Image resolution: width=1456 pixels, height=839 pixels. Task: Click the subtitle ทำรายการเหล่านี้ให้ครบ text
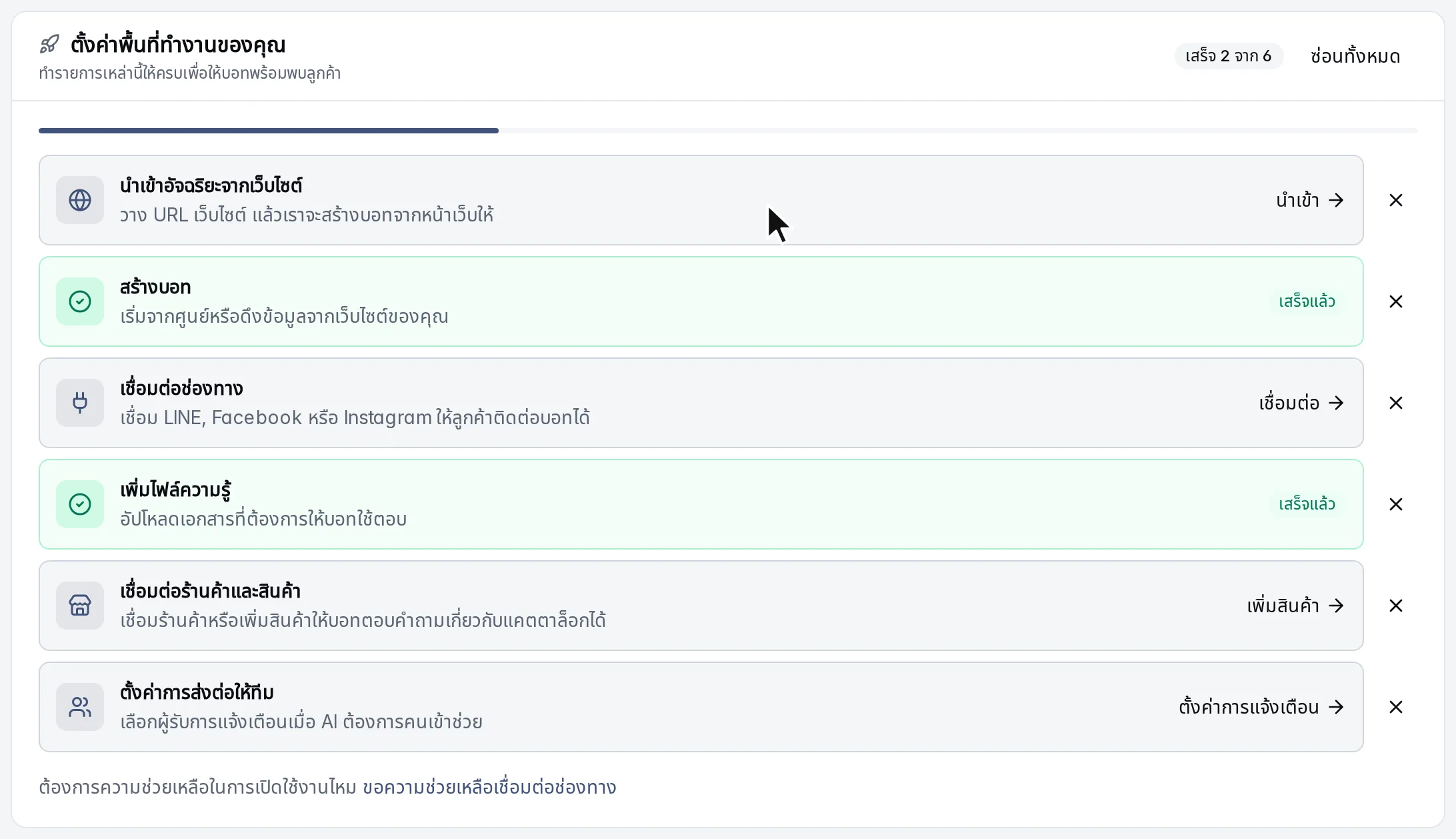(189, 73)
